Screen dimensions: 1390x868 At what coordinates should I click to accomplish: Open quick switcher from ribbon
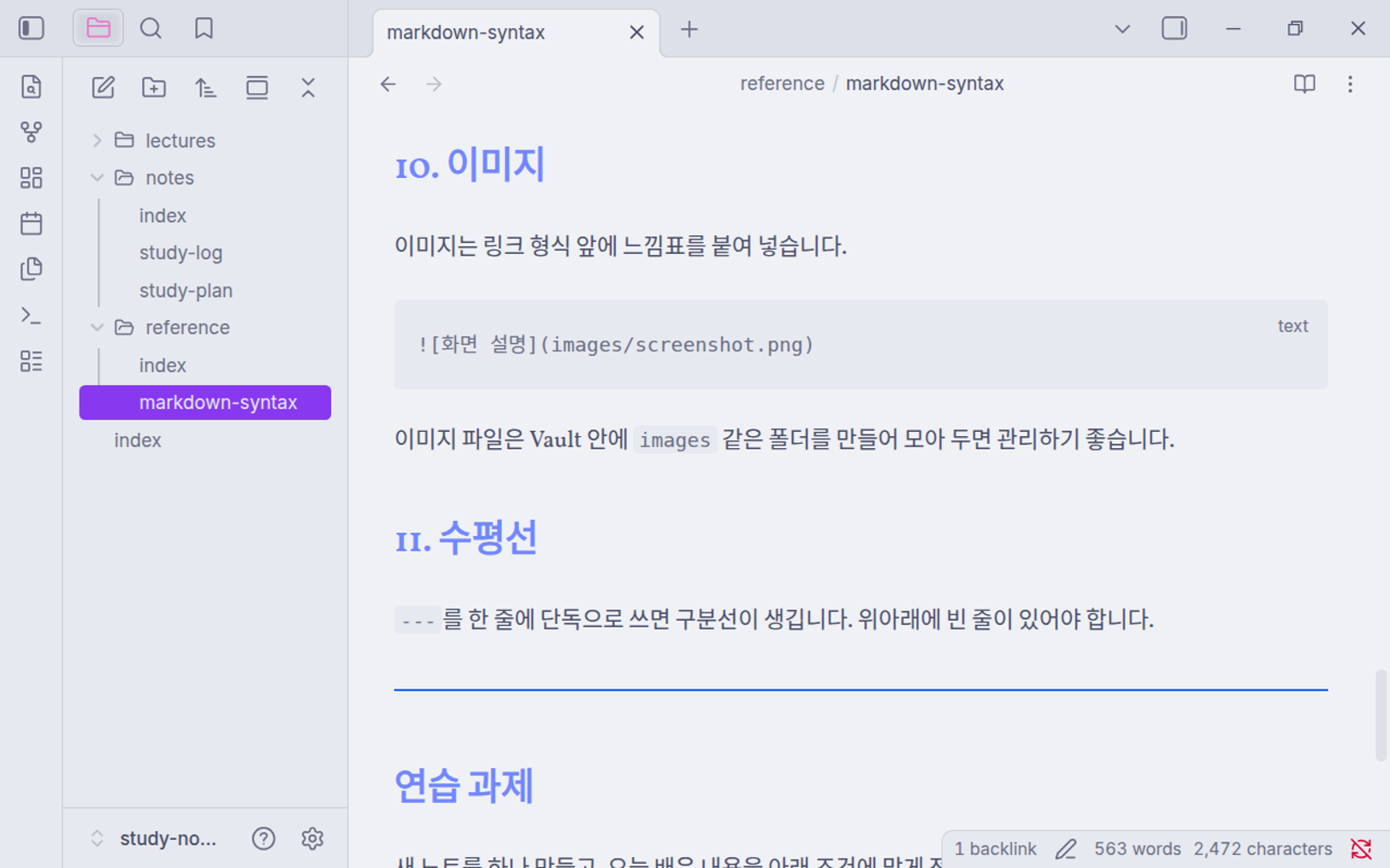(32, 86)
